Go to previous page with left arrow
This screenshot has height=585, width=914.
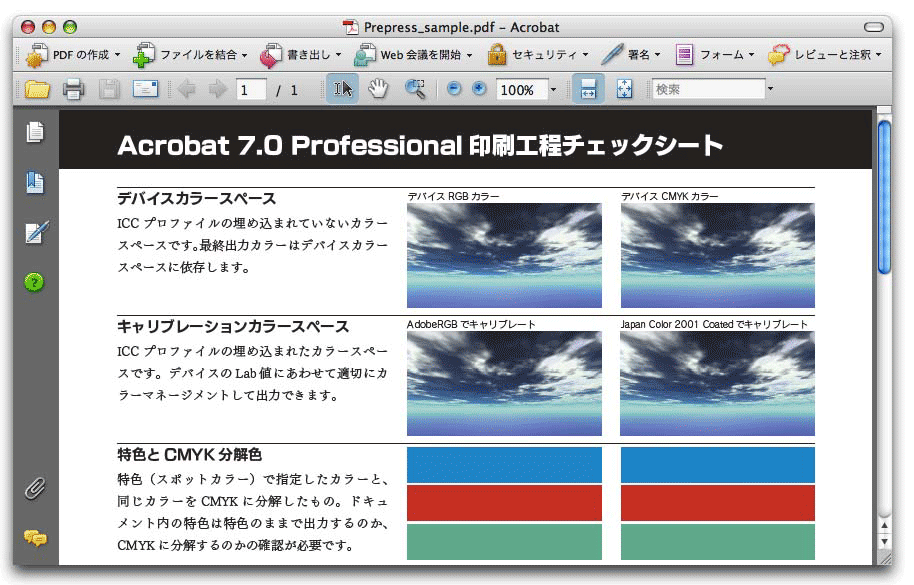tap(187, 90)
